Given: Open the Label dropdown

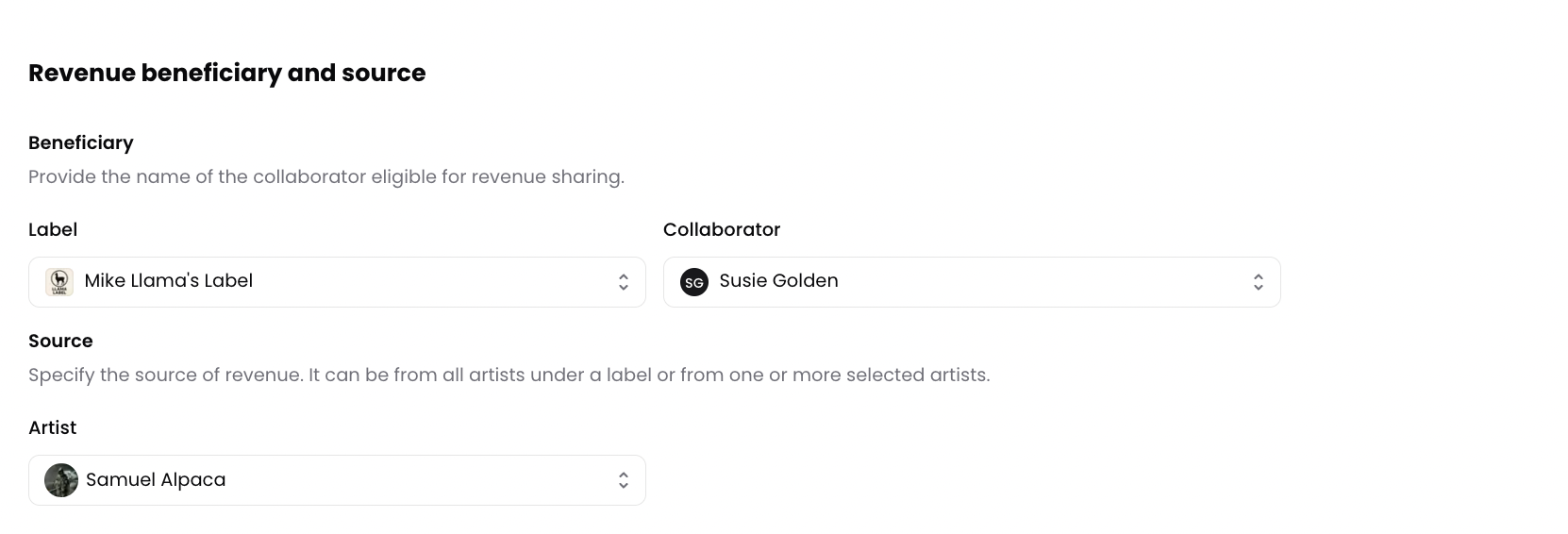Looking at the screenshot, I should click(377, 282).
